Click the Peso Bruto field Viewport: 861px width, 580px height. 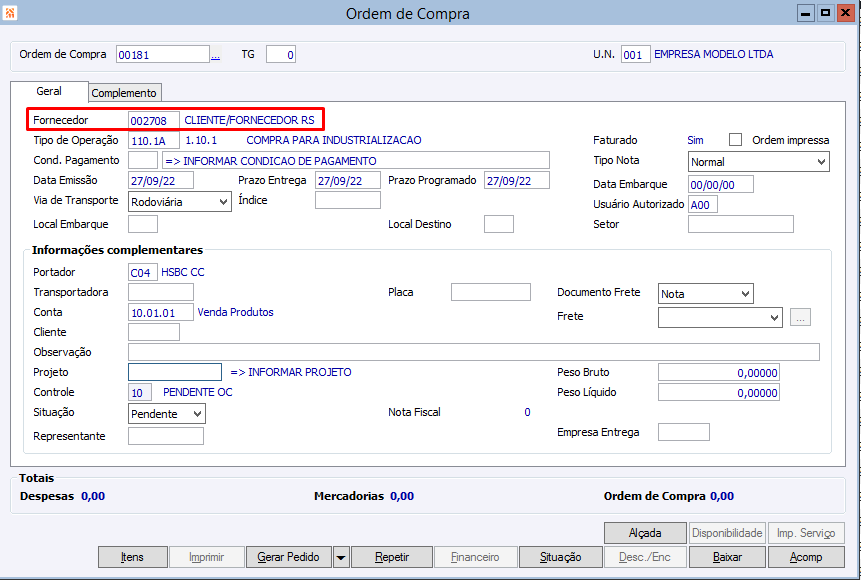719,372
